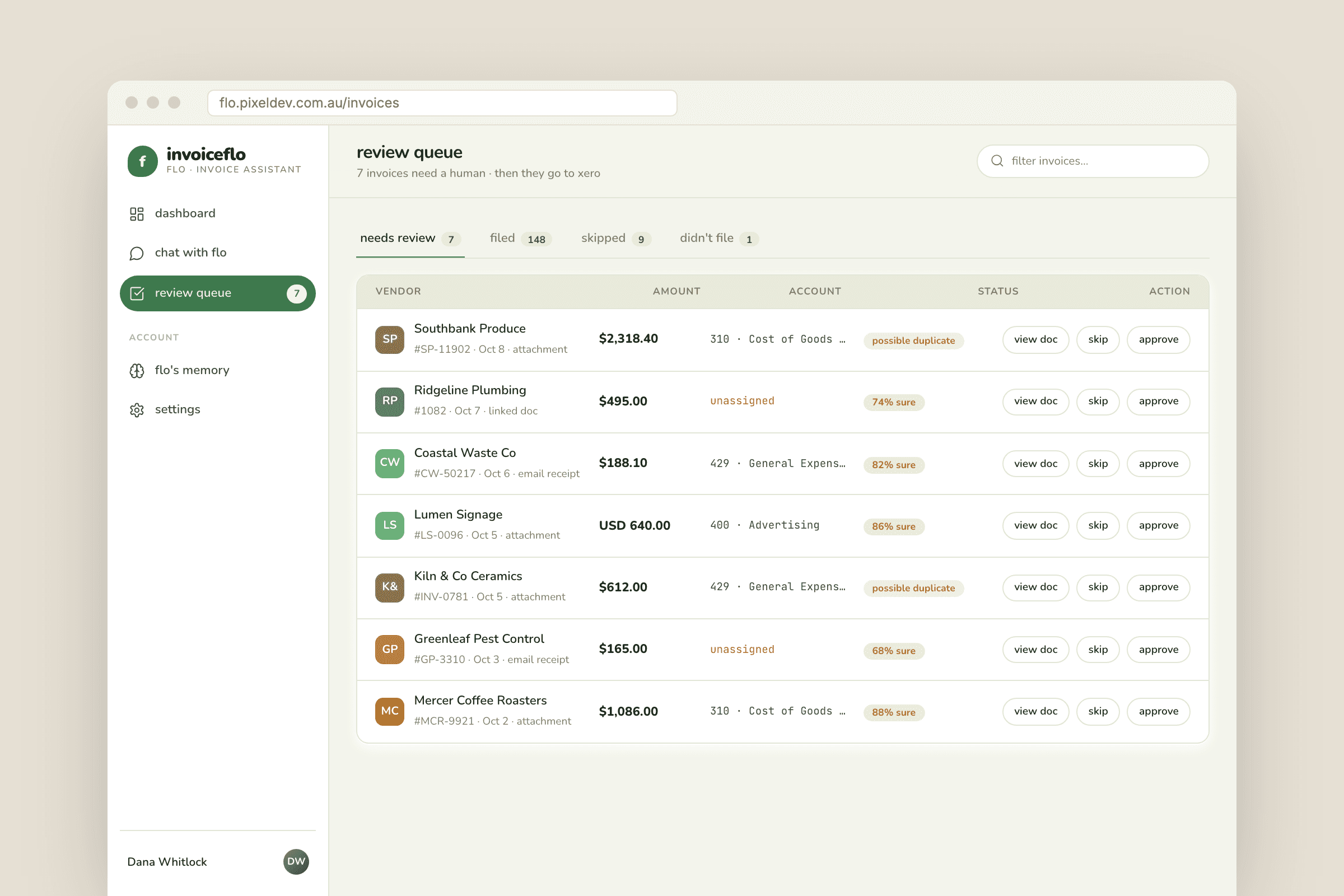This screenshot has height=896, width=1344.
Task: Click the settings gear icon
Action: (137, 410)
